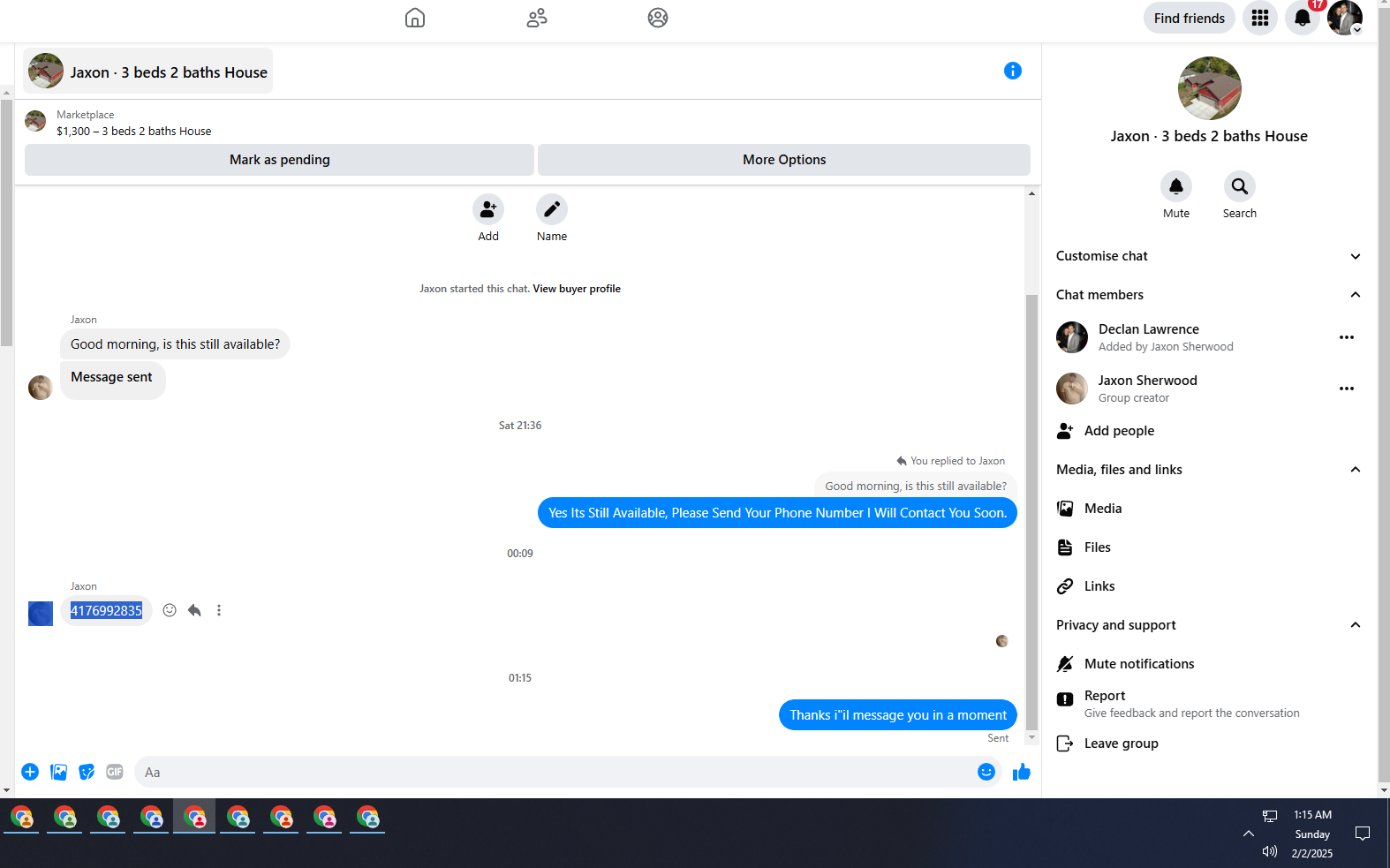The image size is (1390, 868).
Task: Click Add people in chat members
Action: tap(1119, 431)
